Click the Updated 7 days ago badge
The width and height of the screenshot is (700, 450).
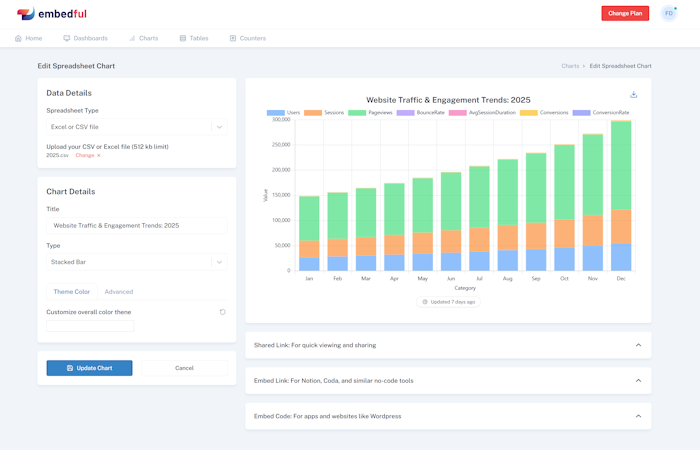pos(448,302)
